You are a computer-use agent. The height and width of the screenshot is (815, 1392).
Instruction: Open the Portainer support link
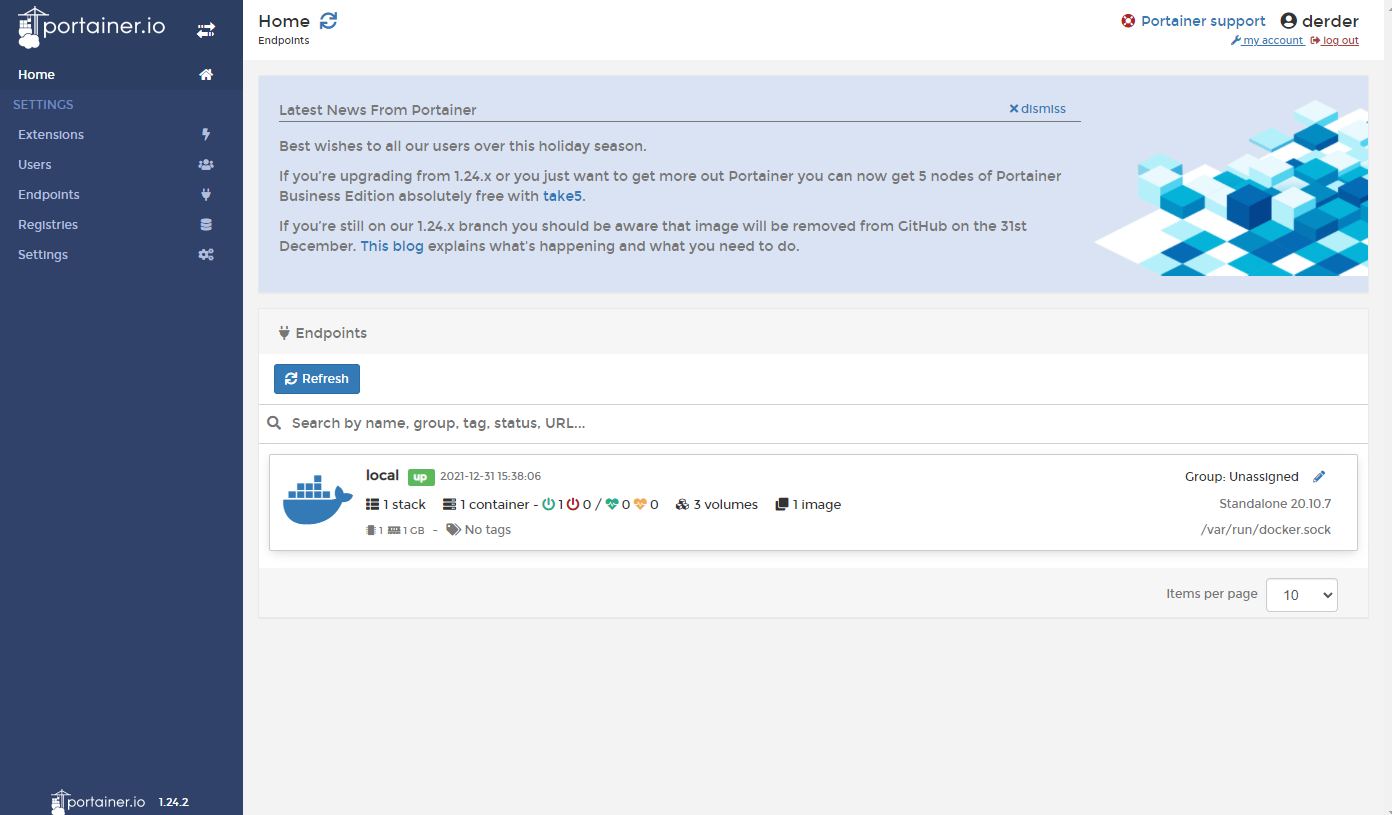point(1203,21)
